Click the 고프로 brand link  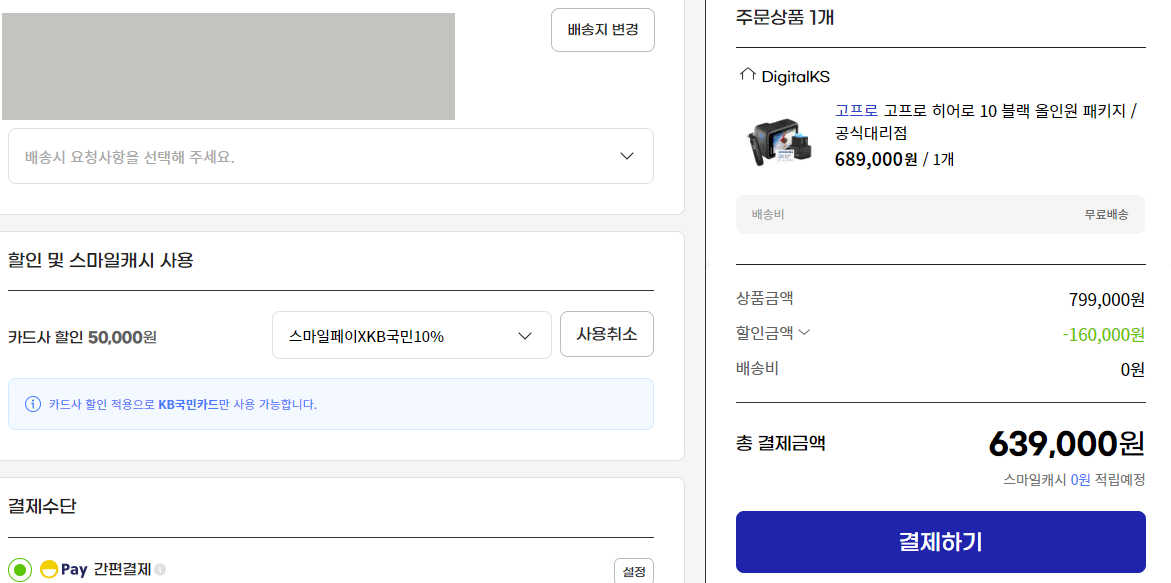coord(856,110)
